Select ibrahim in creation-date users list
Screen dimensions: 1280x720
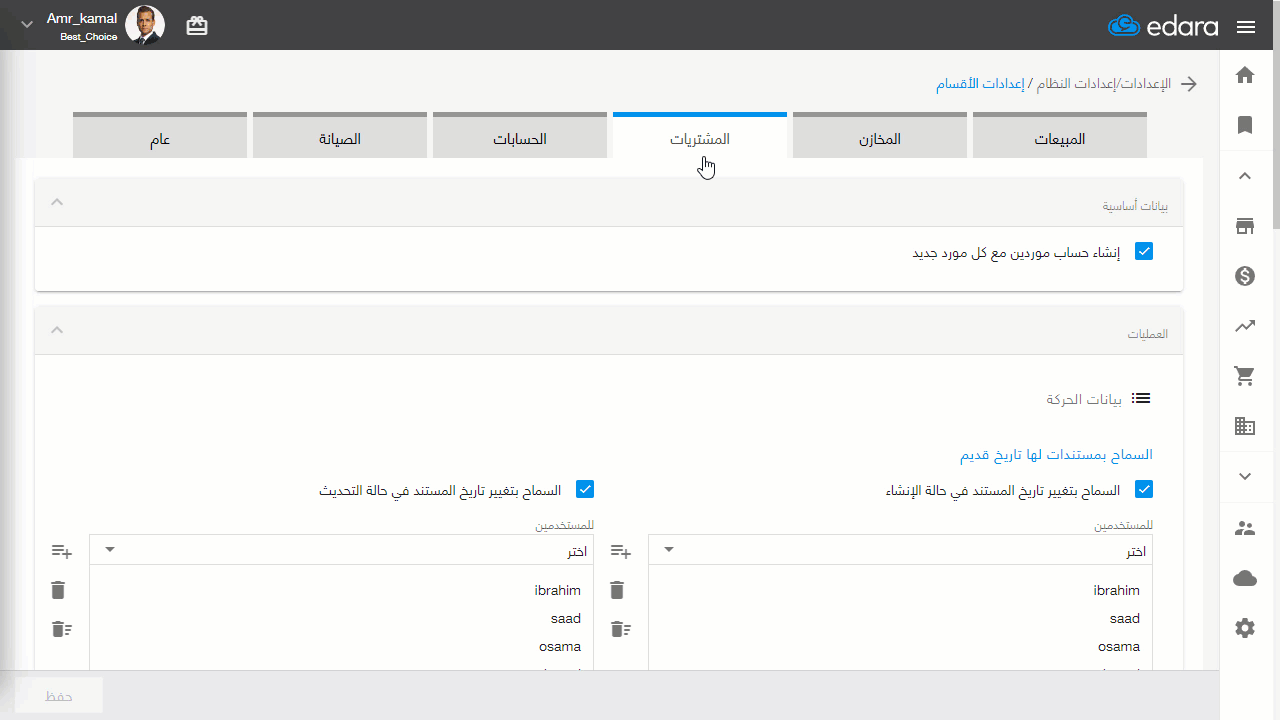click(x=1116, y=590)
